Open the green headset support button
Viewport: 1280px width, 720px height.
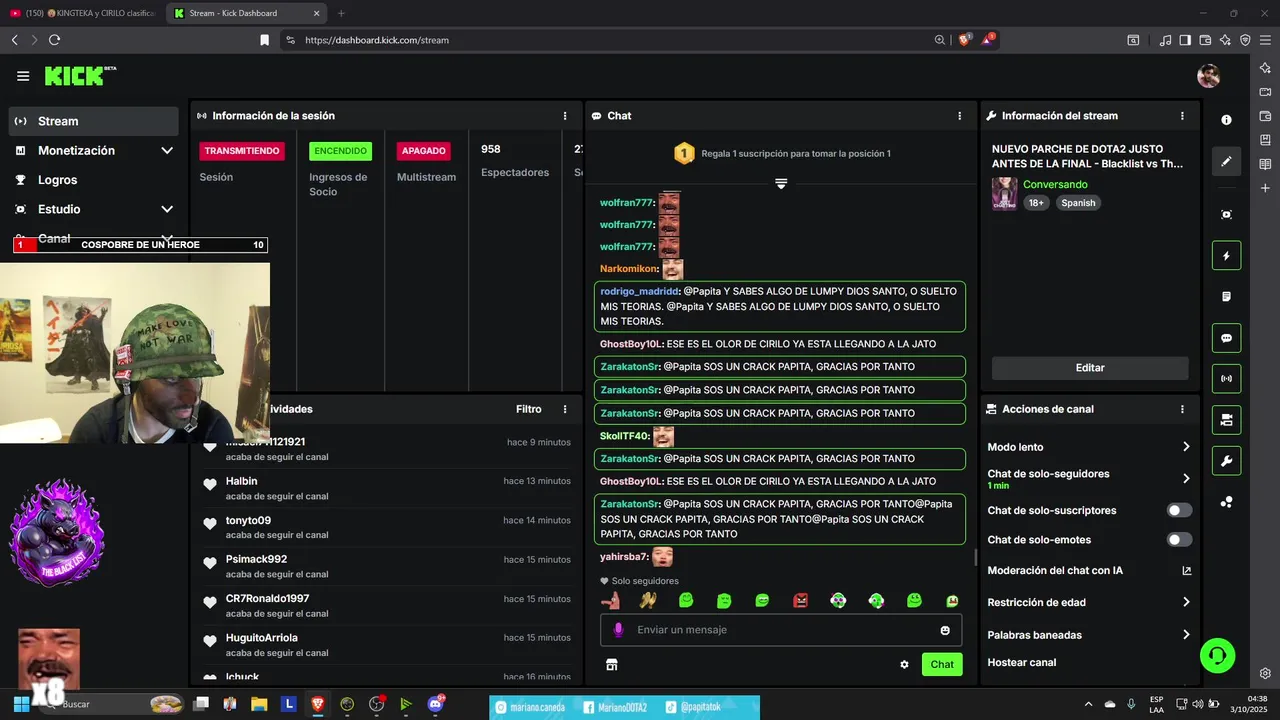click(1218, 656)
